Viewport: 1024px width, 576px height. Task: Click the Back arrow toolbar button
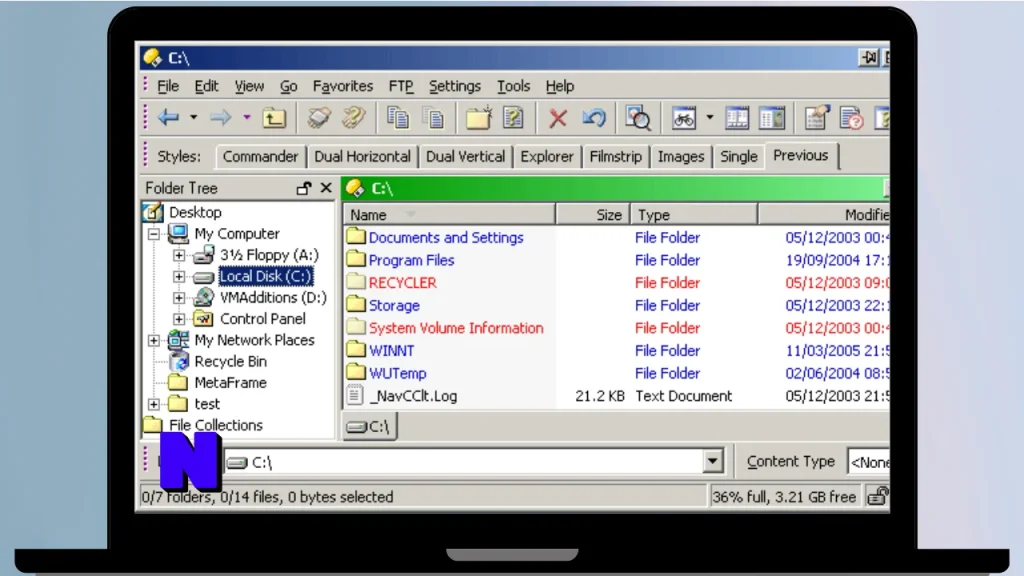coord(168,118)
